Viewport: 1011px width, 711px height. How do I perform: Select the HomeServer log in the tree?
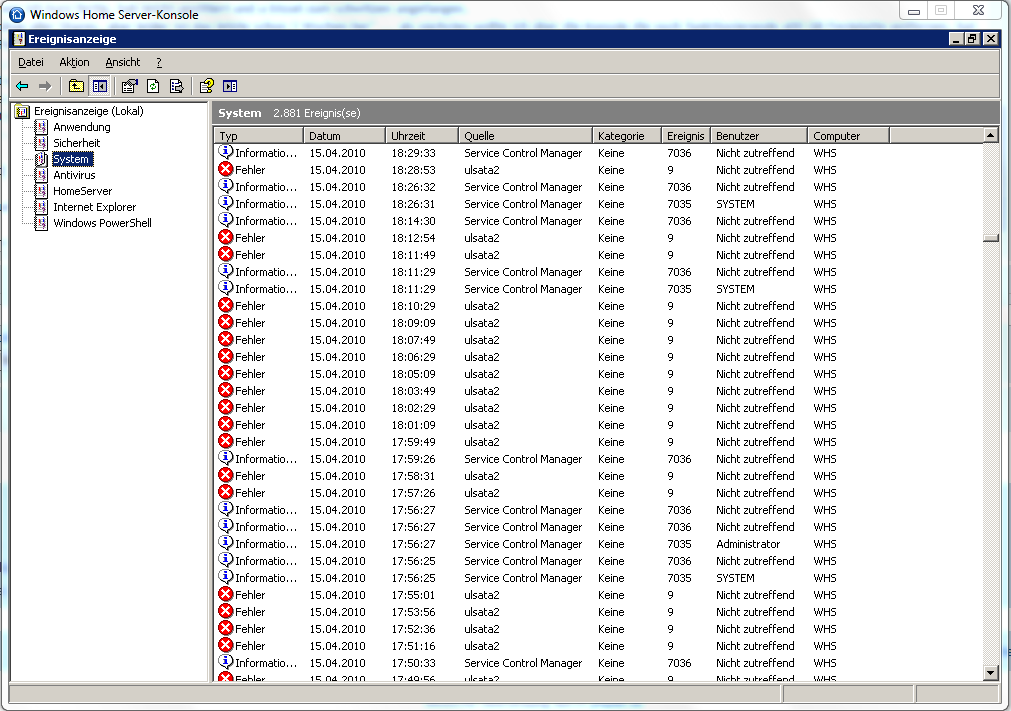click(x=83, y=191)
